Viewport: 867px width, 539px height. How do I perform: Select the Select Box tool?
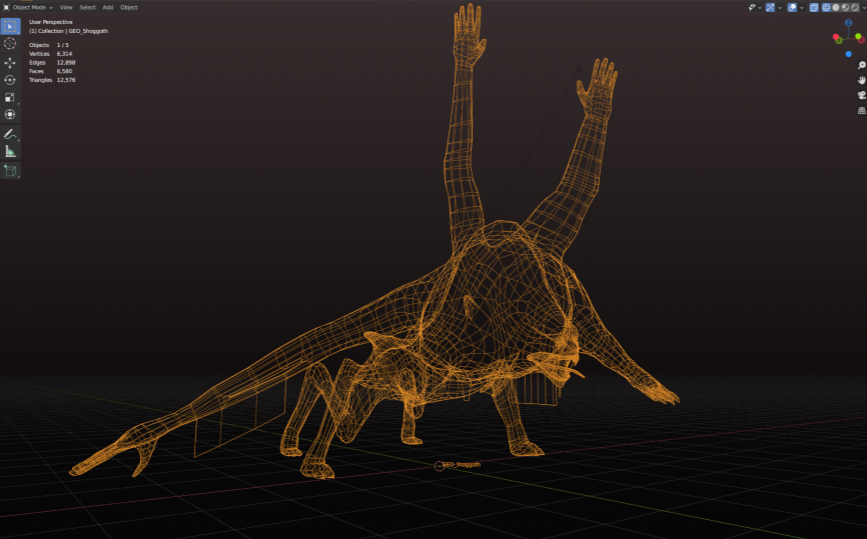click(x=10, y=26)
